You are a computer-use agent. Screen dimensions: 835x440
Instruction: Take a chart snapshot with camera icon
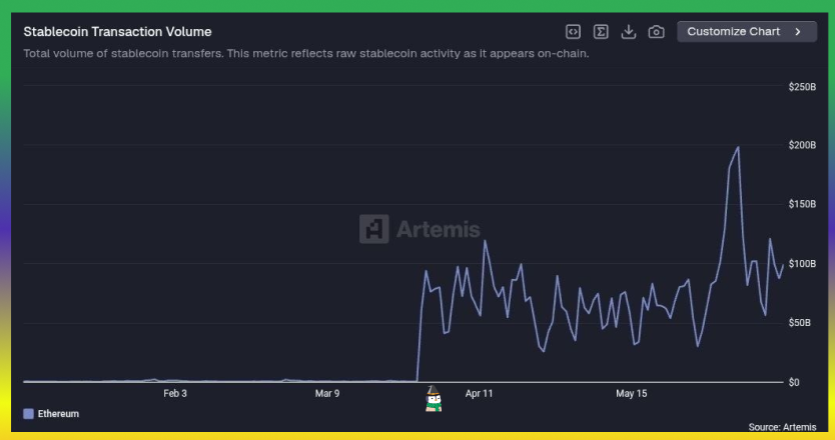click(x=656, y=32)
